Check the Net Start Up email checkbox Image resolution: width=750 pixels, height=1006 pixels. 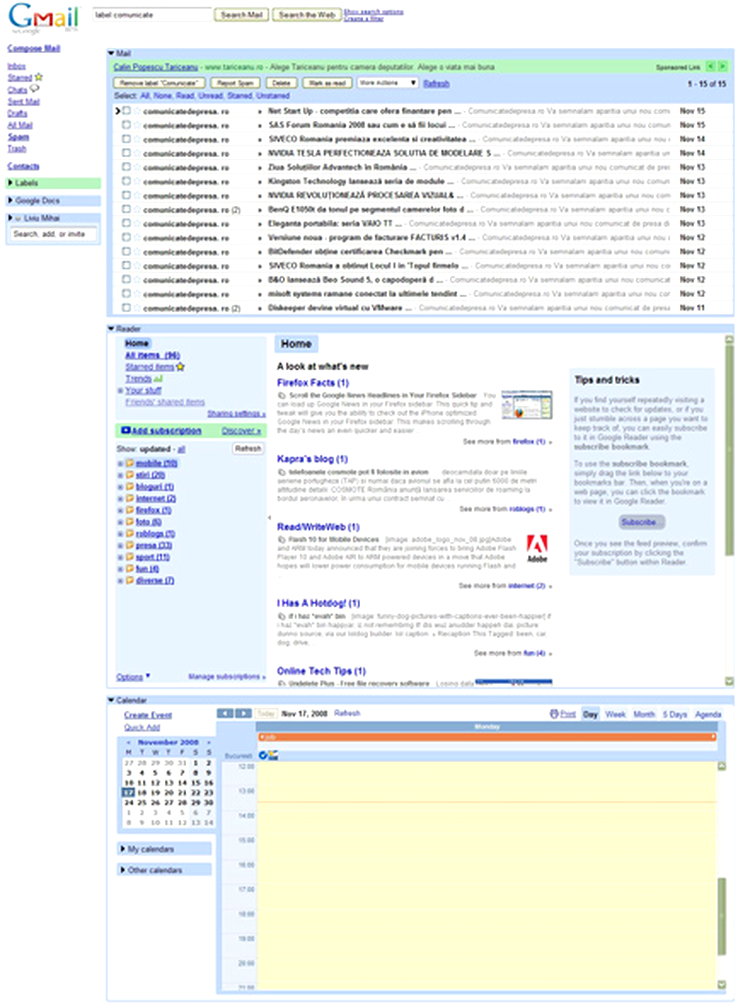point(126,111)
